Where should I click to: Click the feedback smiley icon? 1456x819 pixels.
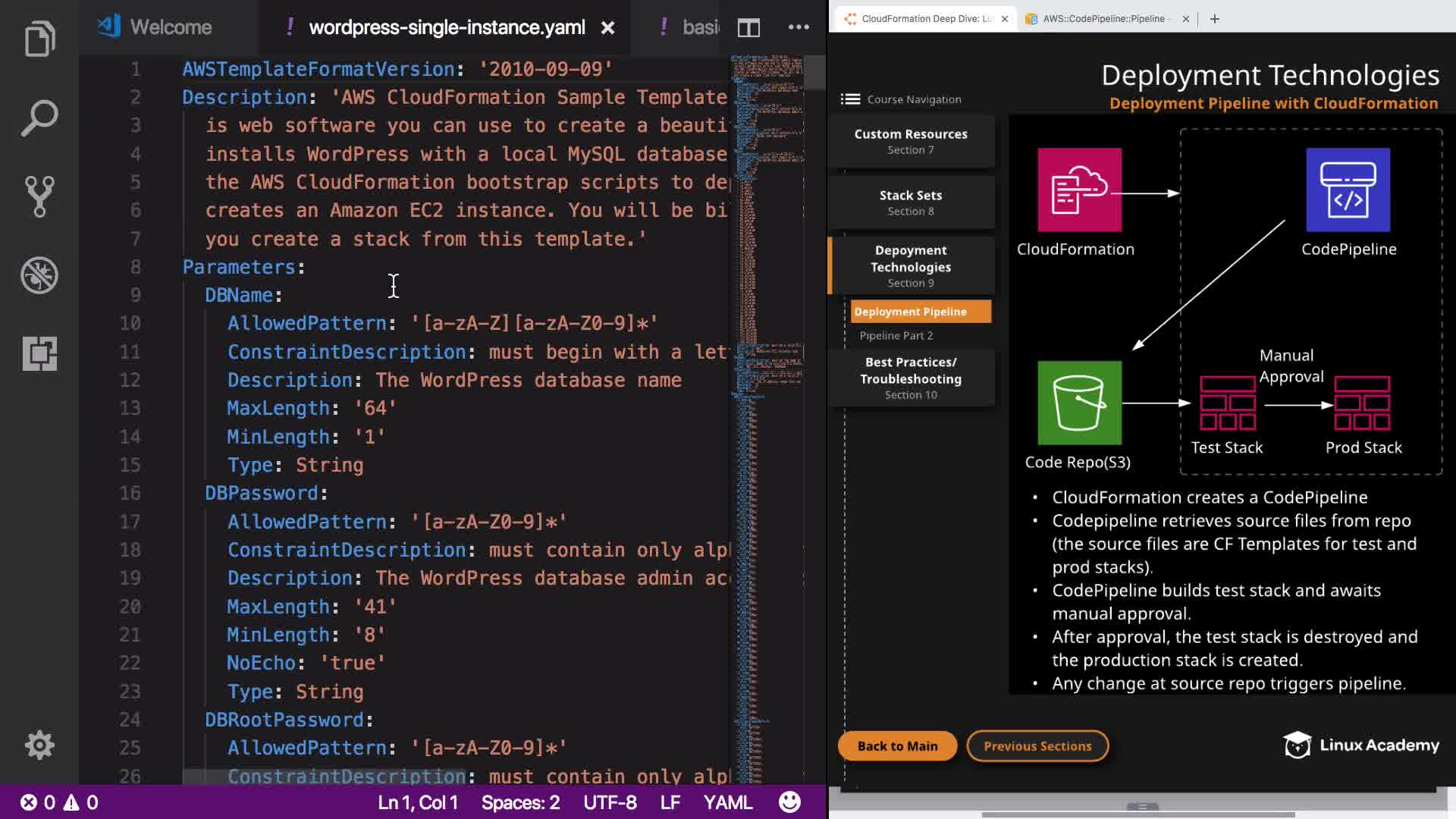point(789,802)
